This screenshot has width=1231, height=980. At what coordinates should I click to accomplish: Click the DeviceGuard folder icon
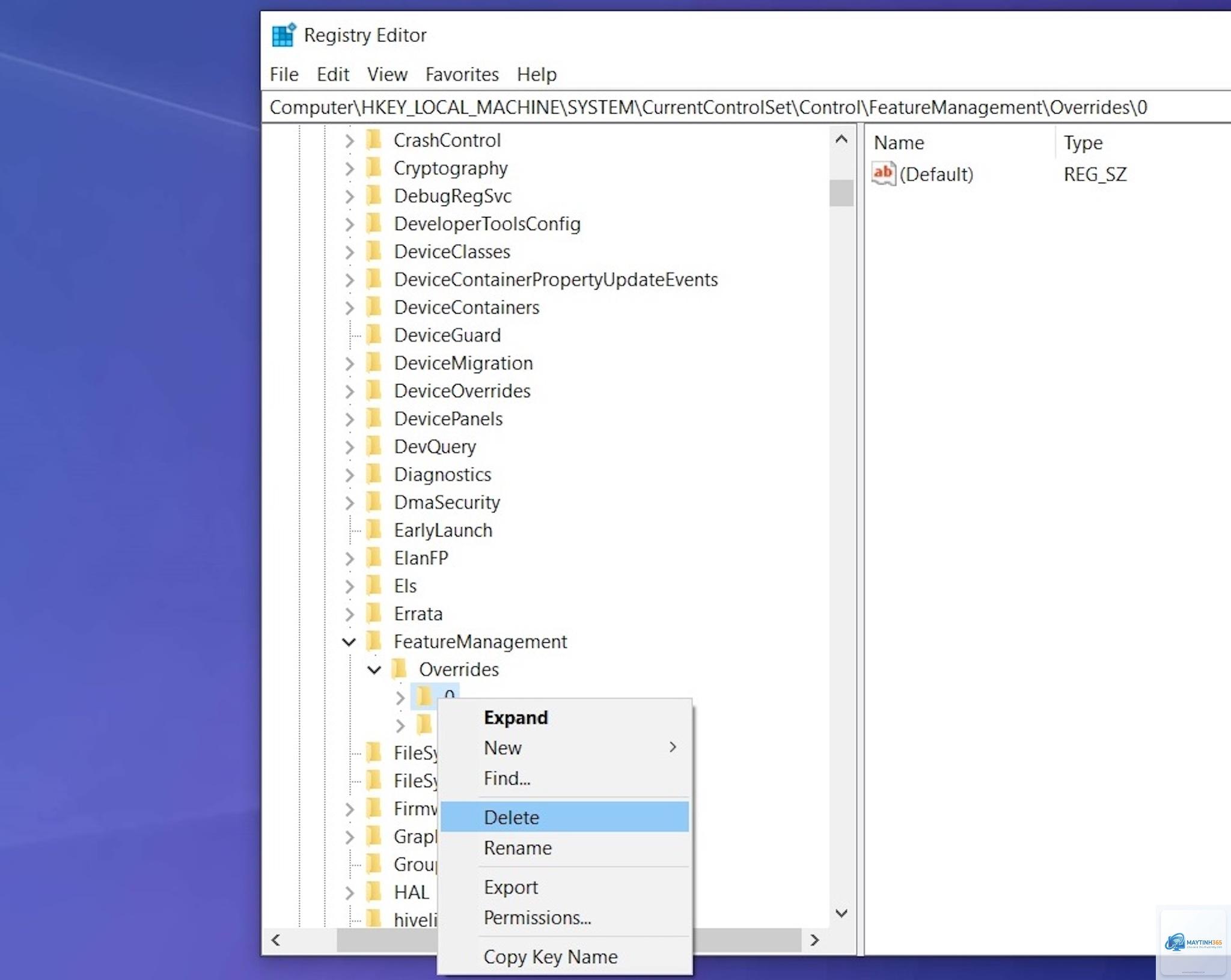(374, 335)
